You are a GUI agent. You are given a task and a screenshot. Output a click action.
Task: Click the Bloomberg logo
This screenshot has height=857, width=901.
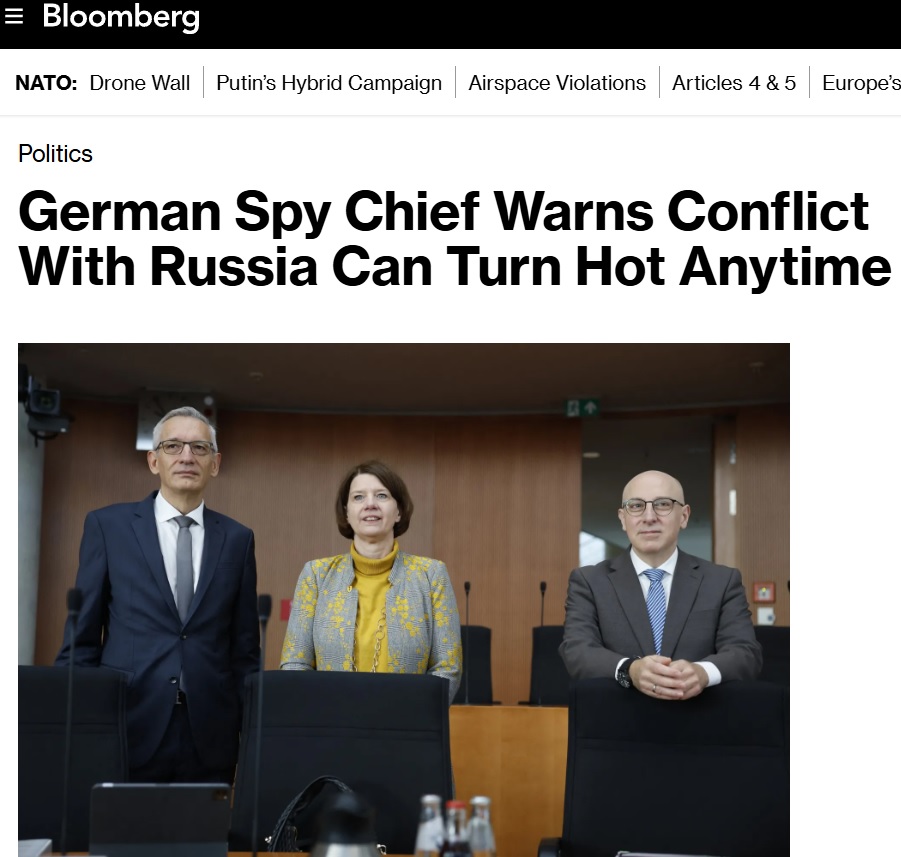[121, 17]
